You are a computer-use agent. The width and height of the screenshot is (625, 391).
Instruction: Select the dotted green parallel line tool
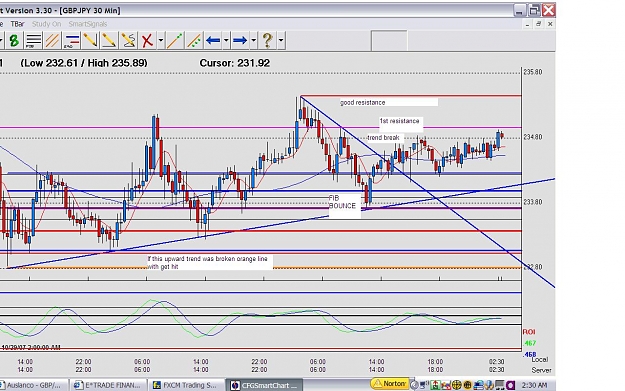[x=194, y=40]
